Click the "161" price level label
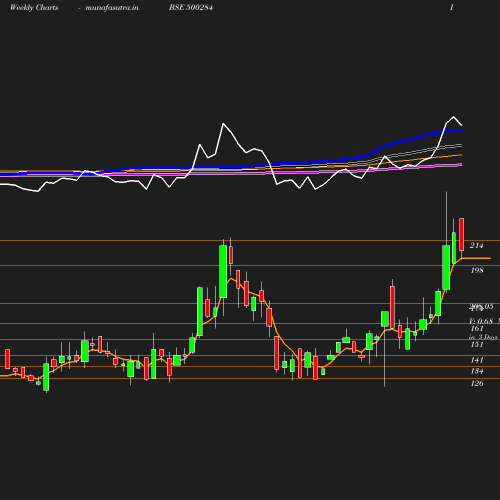Screen dimensions: 500x500 pyautogui.click(x=477, y=329)
